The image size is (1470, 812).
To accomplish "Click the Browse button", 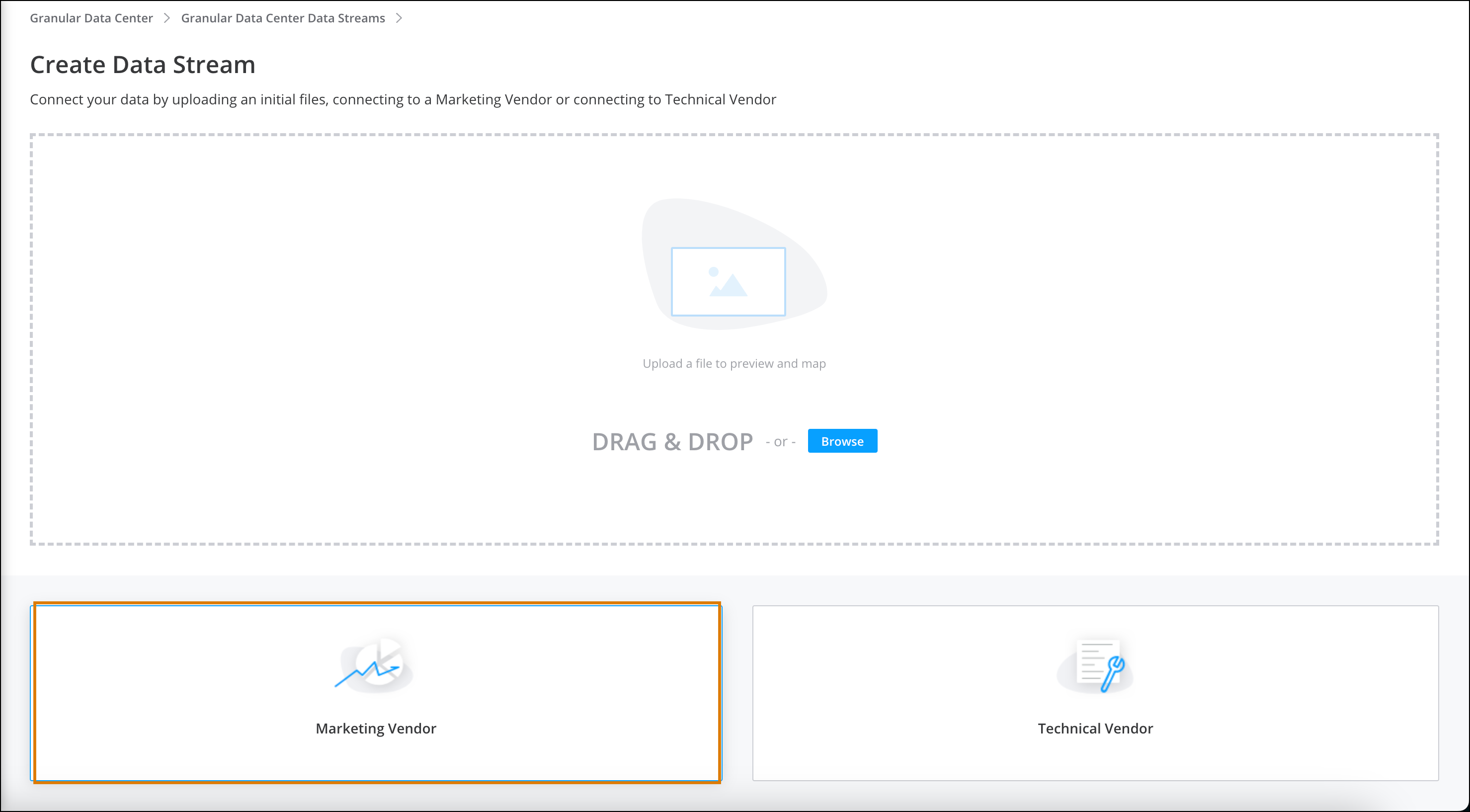I will click(x=842, y=441).
